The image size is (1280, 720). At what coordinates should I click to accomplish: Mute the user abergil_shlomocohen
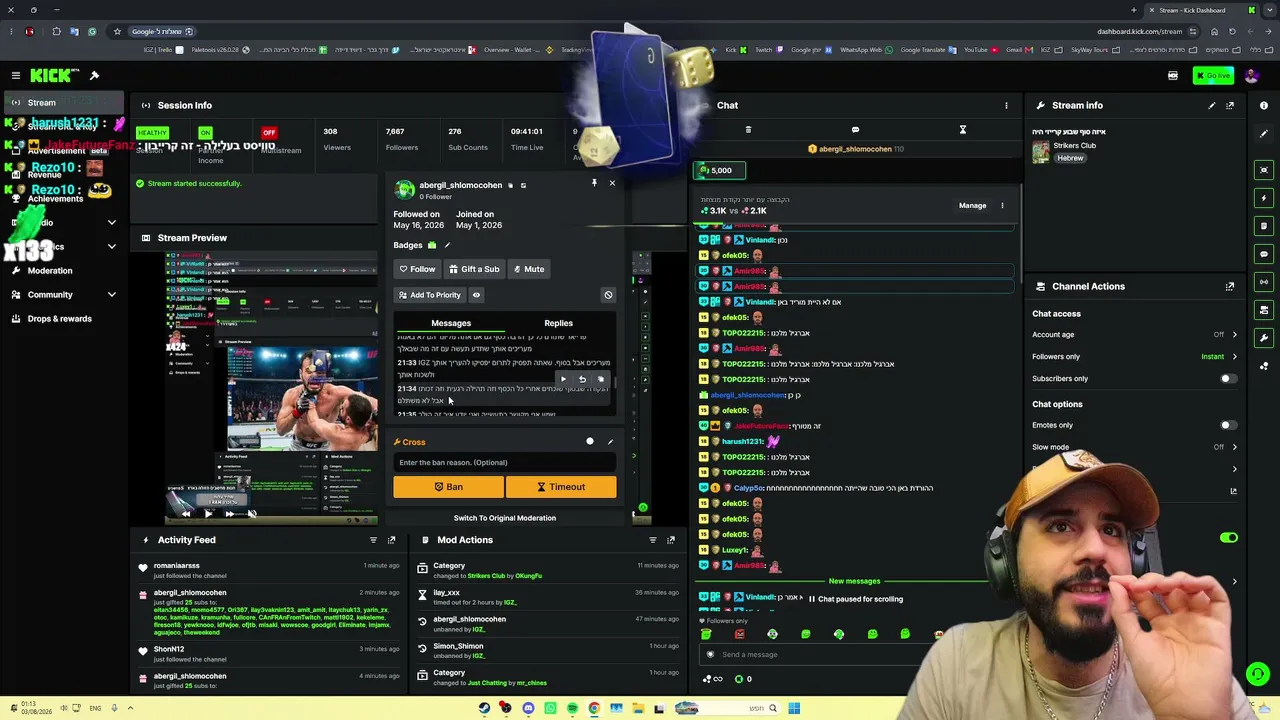529,269
